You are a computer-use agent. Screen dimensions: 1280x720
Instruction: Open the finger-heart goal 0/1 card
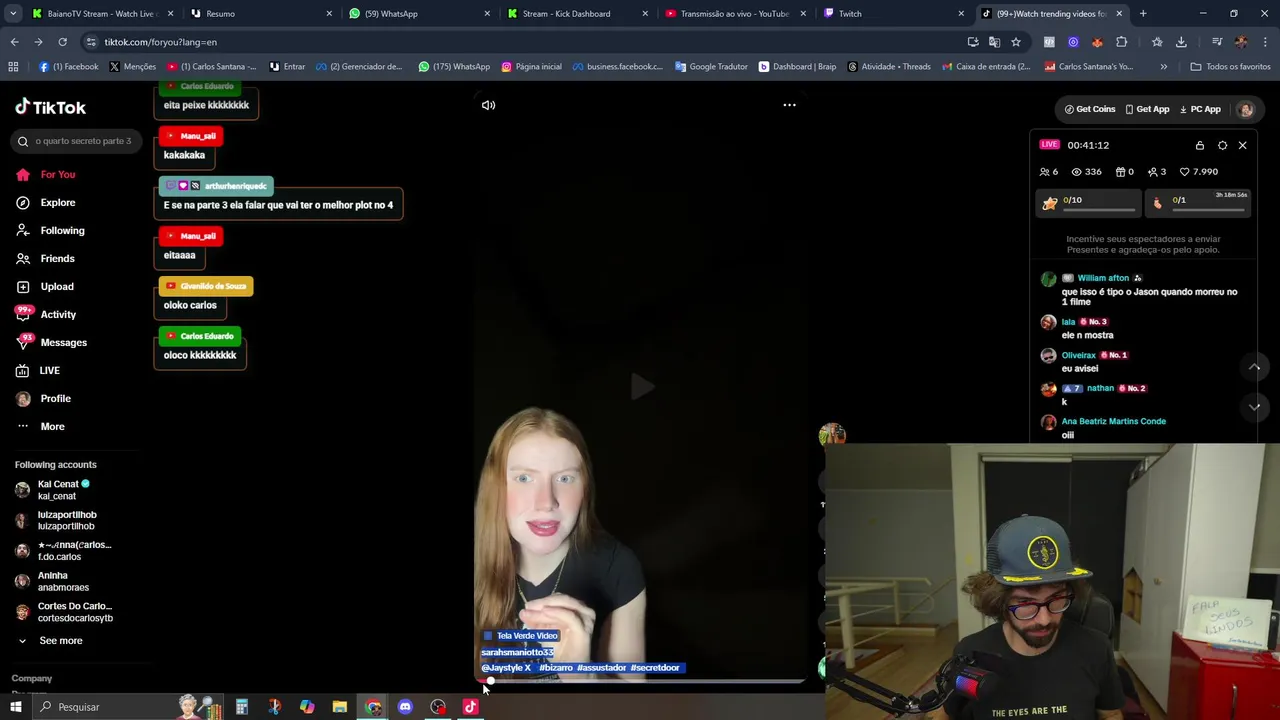coord(1198,203)
